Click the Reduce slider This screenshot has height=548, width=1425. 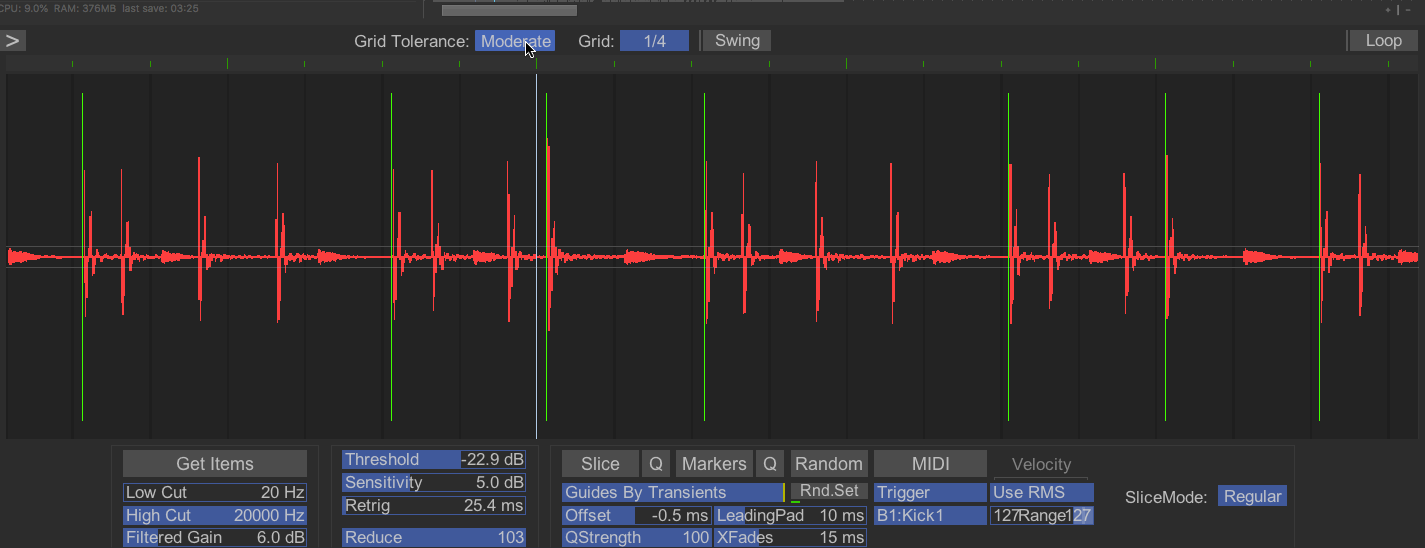click(x=433, y=538)
